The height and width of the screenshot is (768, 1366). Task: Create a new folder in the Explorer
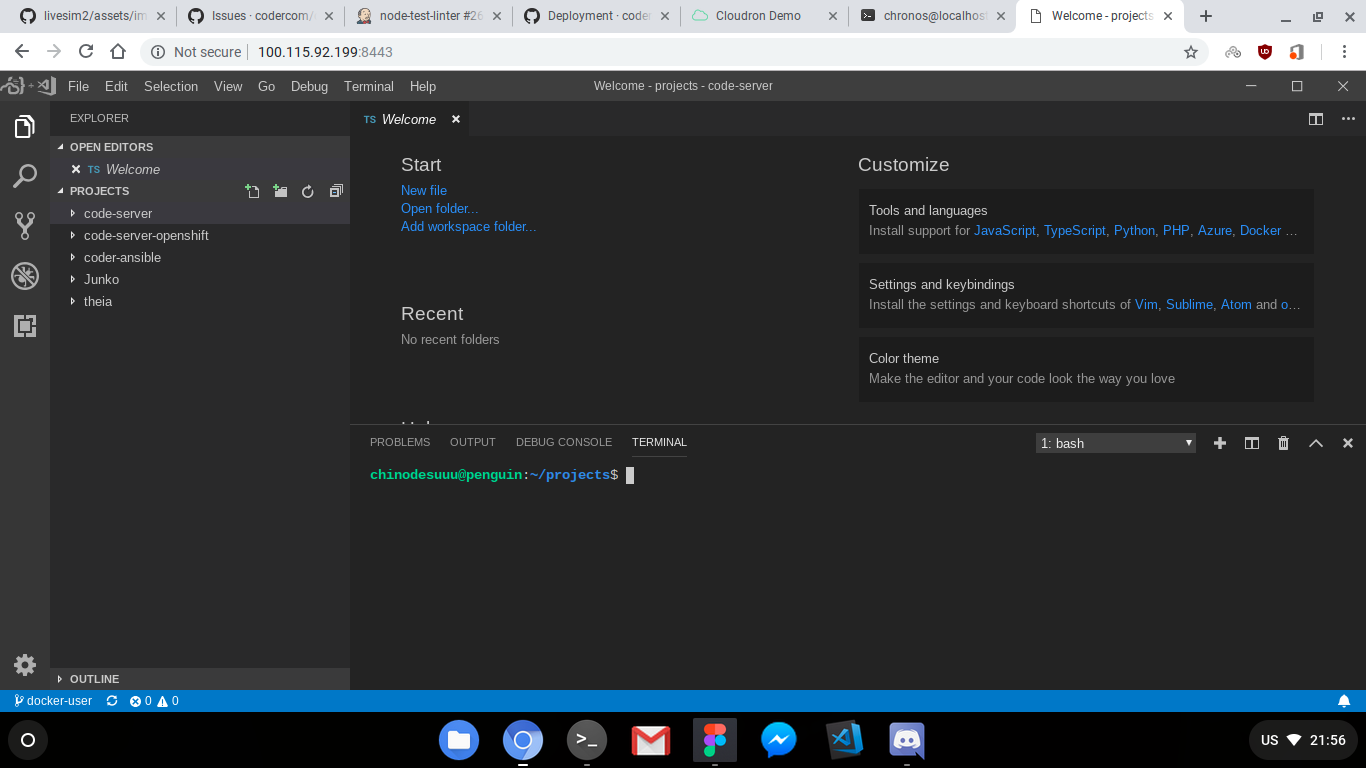coord(280,191)
